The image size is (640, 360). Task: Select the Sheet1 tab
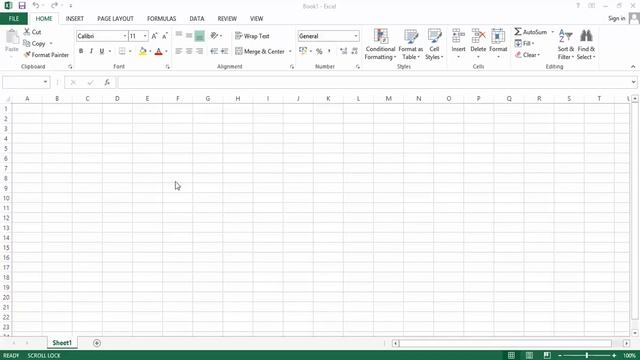click(x=62, y=343)
